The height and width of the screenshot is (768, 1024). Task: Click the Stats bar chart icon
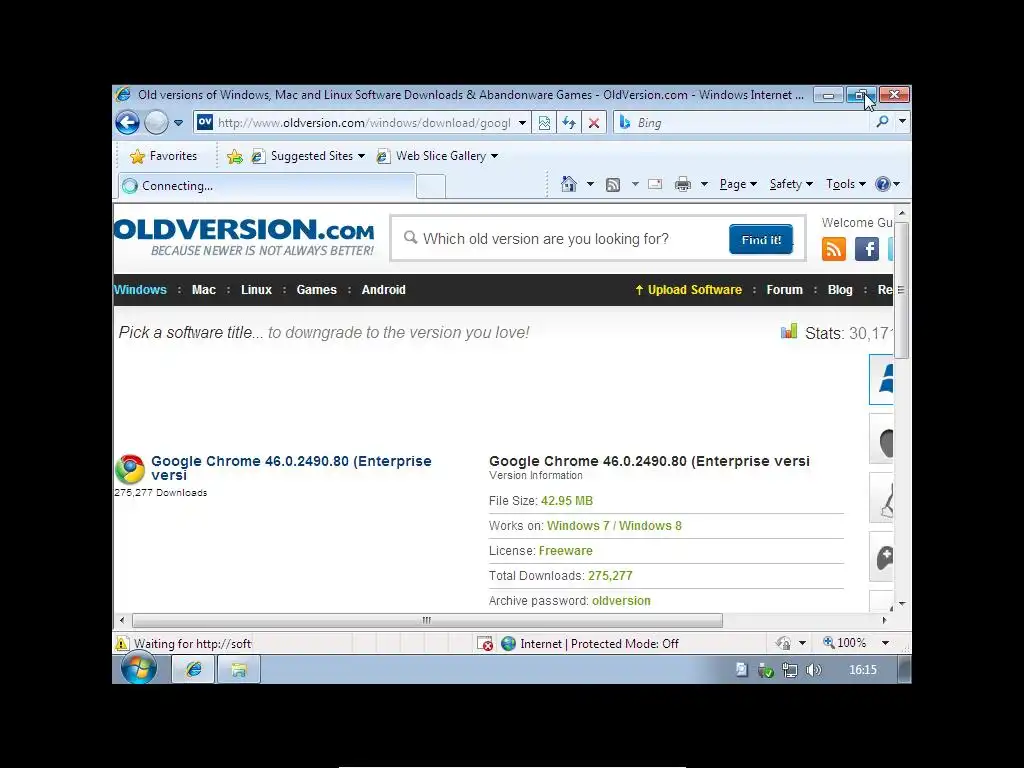(789, 331)
